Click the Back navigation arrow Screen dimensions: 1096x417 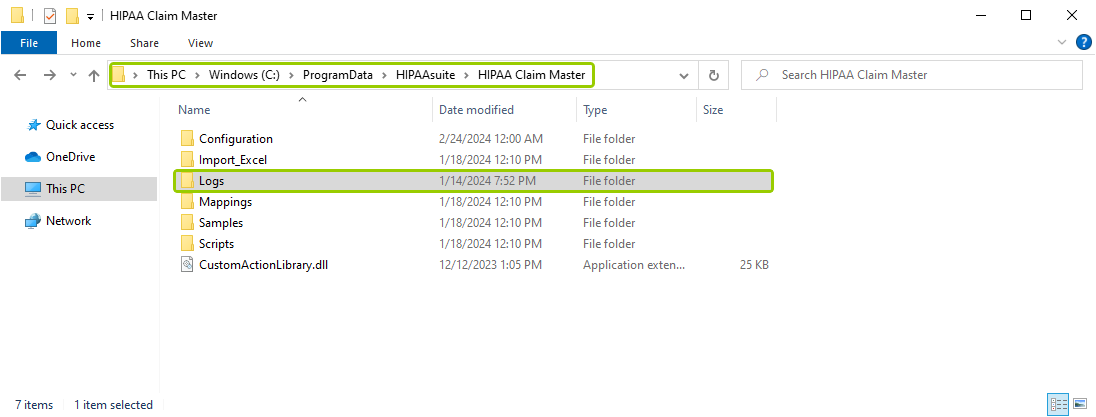[x=20, y=75]
